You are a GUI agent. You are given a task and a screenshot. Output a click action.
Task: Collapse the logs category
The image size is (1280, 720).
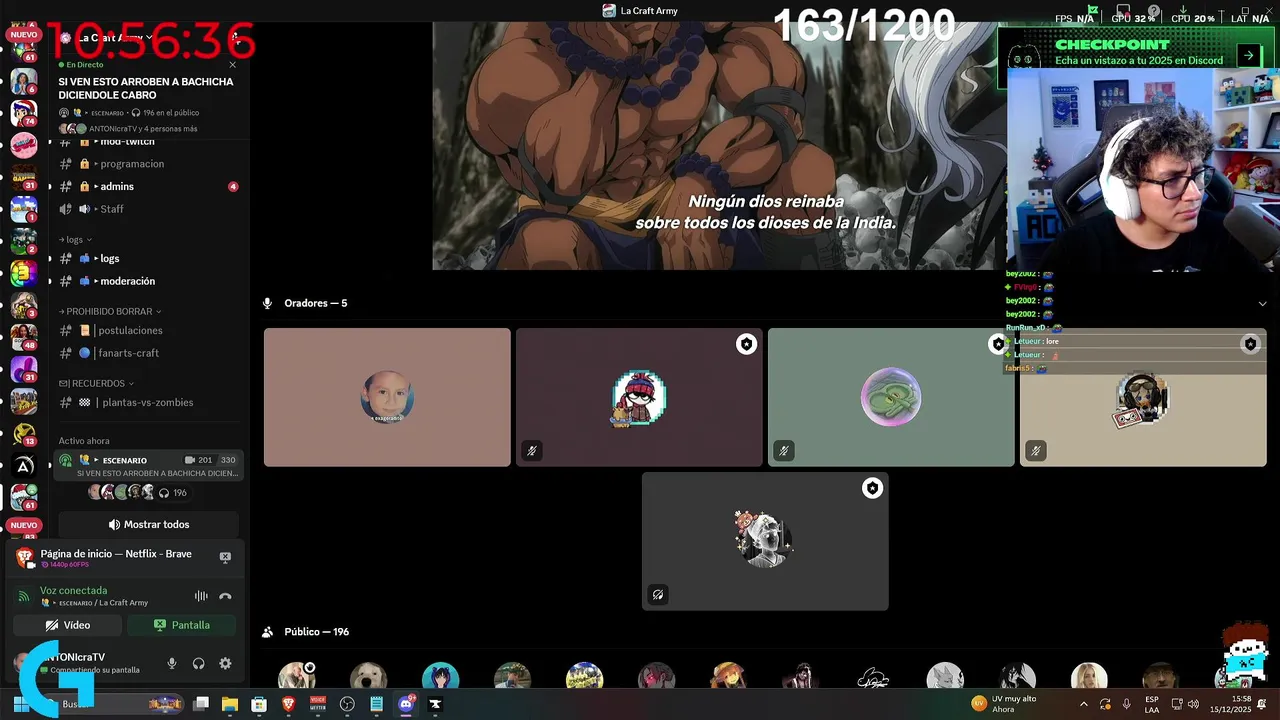[x=75, y=240]
